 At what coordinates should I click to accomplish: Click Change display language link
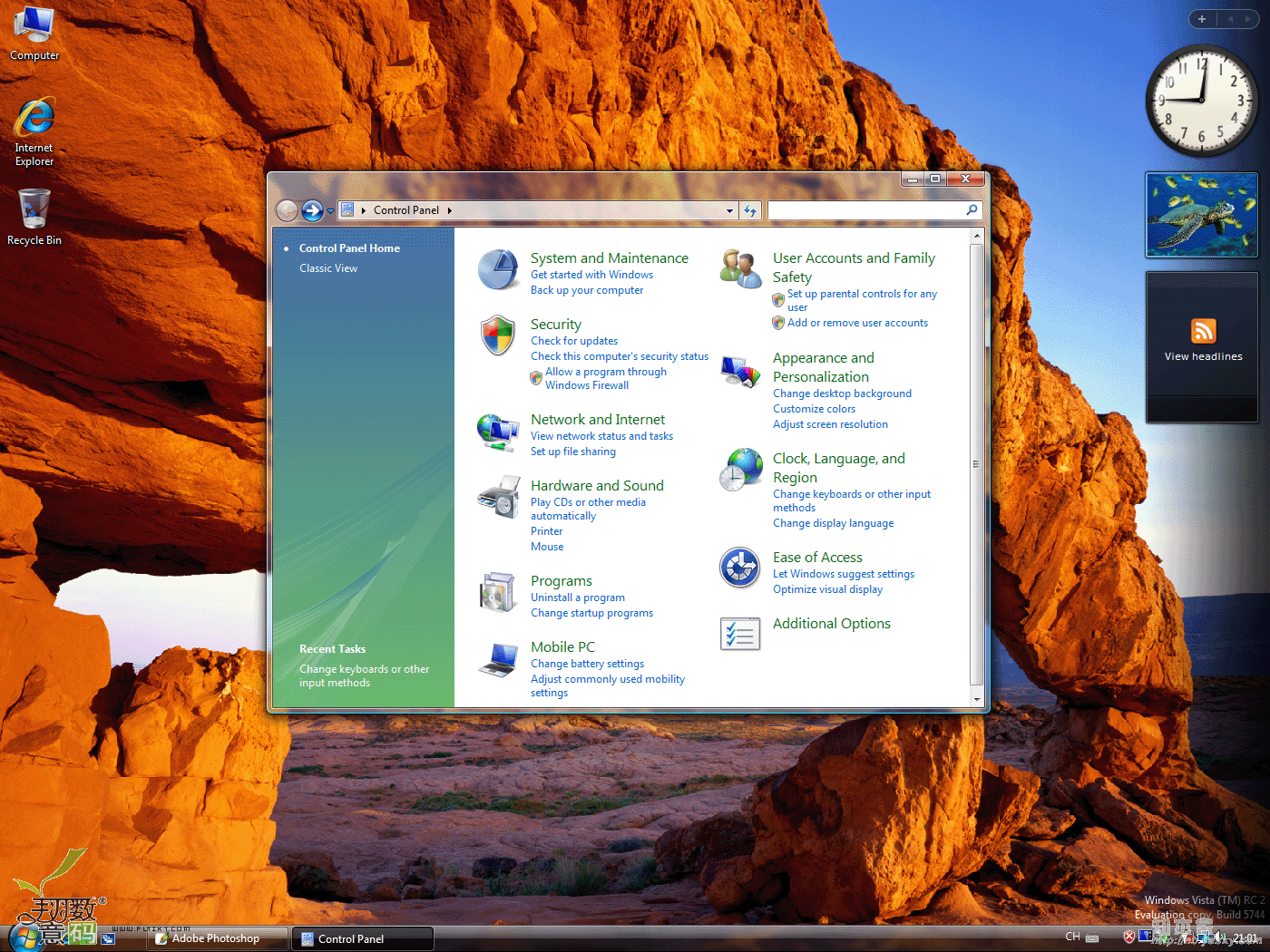pos(833,523)
